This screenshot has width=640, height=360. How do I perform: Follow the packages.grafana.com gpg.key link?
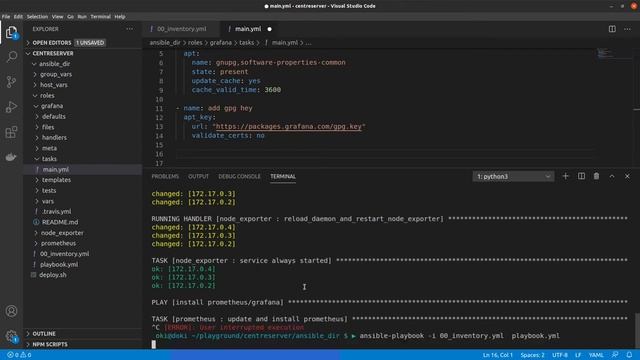click(x=289, y=127)
